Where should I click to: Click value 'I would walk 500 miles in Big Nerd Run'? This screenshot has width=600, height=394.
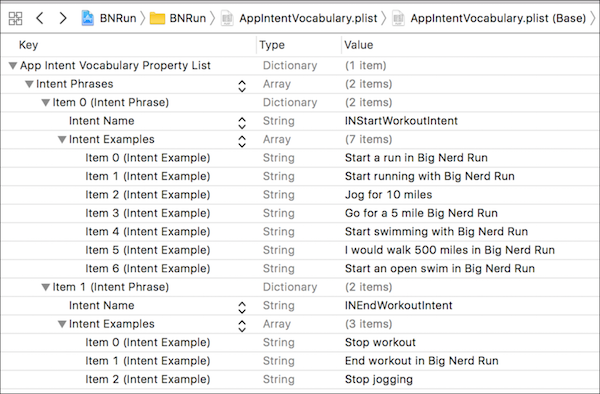450,250
